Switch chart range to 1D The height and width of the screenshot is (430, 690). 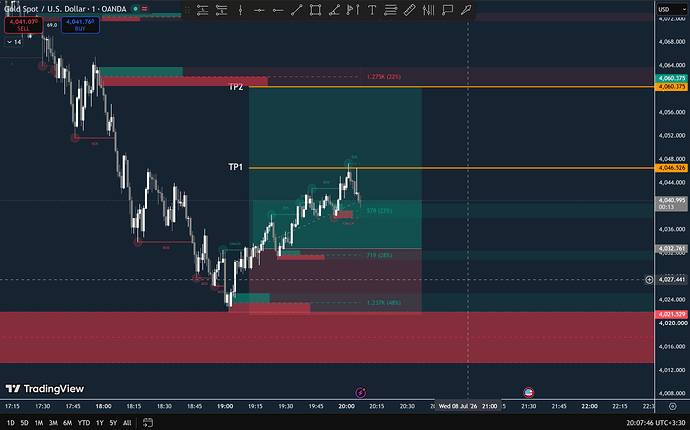11,423
